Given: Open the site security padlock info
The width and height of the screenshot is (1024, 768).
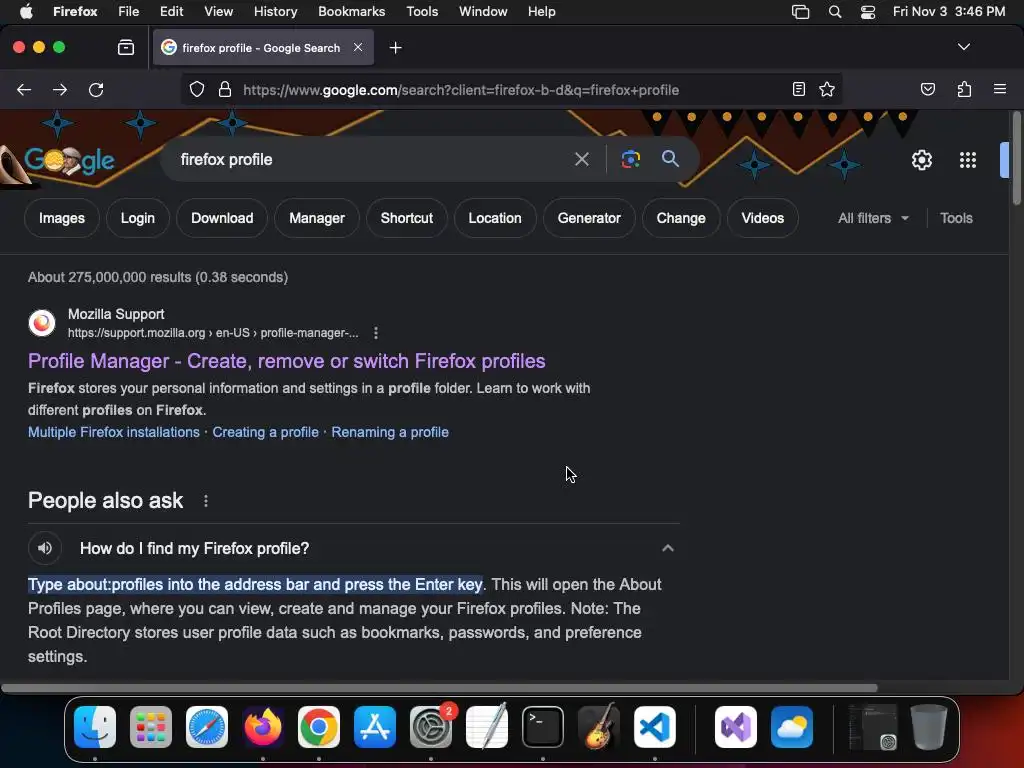Looking at the screenshot, I should [225, 89].
